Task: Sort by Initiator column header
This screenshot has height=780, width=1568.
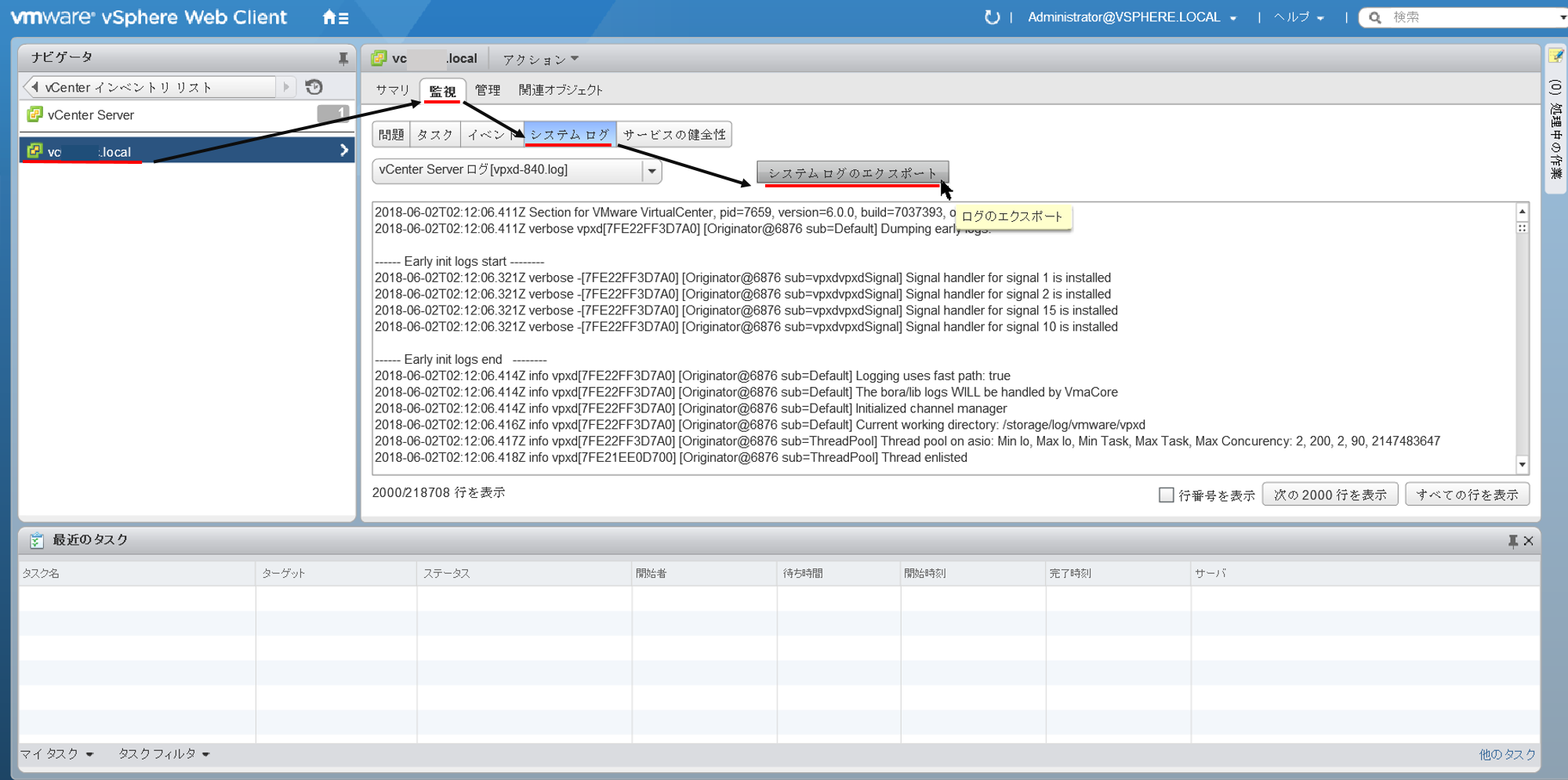Action: coord(704,574)
